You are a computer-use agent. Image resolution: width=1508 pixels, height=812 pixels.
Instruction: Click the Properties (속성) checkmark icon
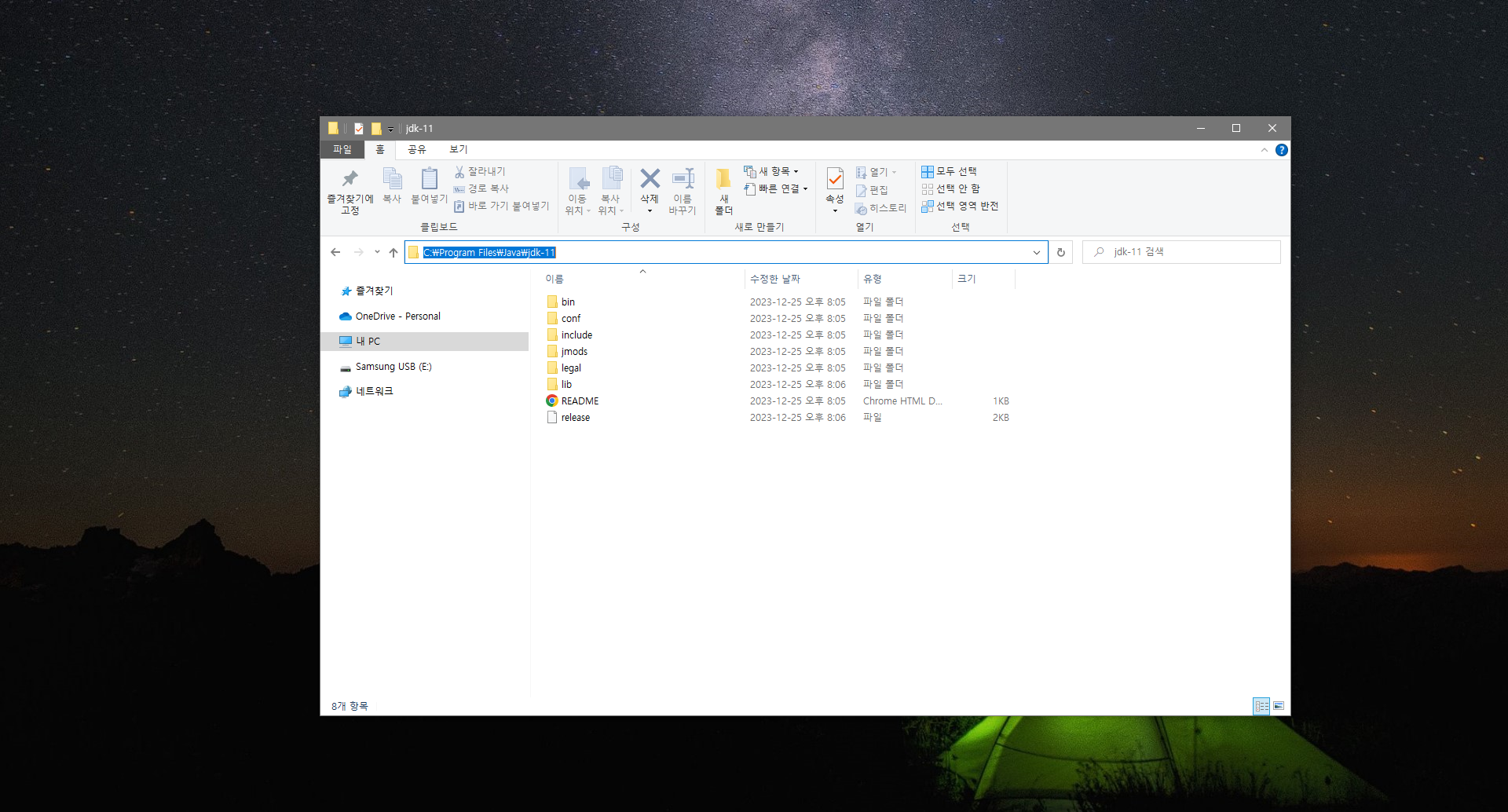835,179
